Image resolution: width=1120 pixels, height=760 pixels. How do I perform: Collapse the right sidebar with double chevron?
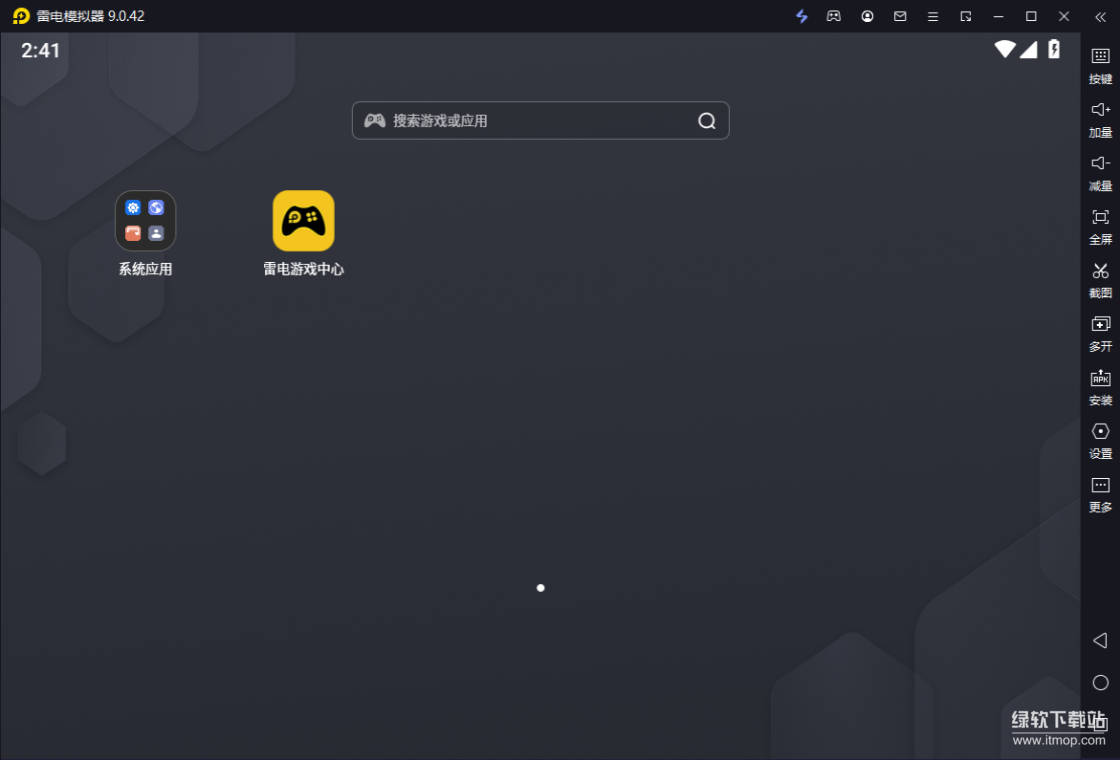click(x=1100, y=16)
